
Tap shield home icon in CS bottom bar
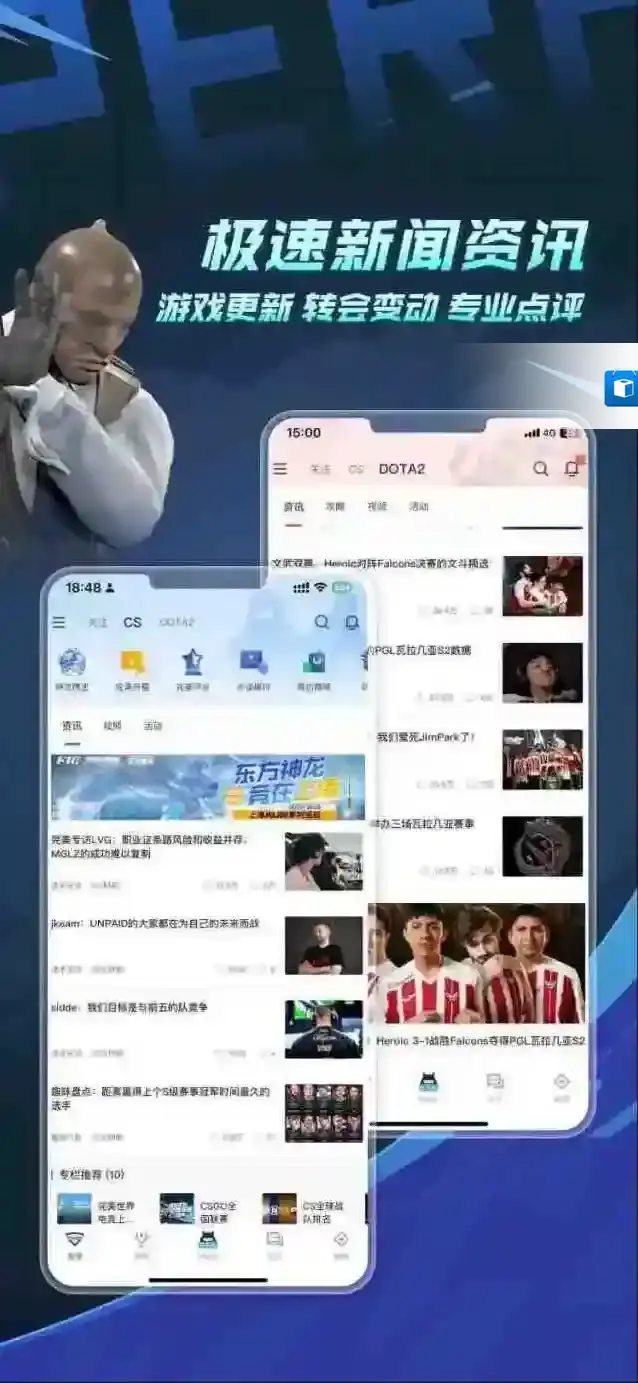[x=75, y=1240]
